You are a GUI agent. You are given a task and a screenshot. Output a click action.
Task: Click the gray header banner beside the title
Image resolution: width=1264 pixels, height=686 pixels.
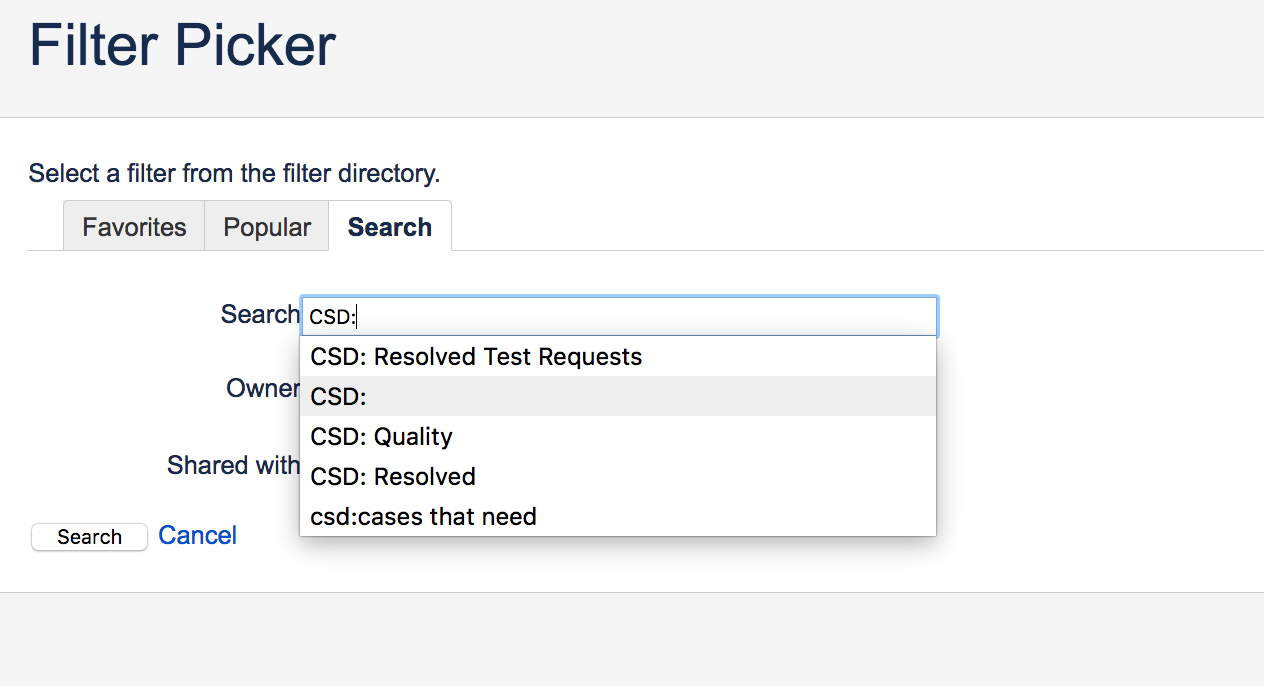coord(800,58)
